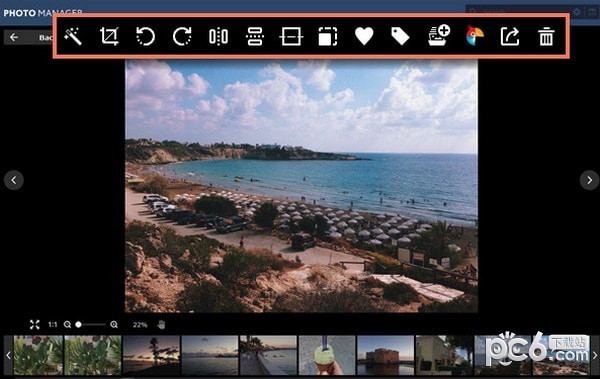The image size is (600, 379).
Task: Toggle fullscreen view icon
Action: pyautogui.click(x=35, y=325)
